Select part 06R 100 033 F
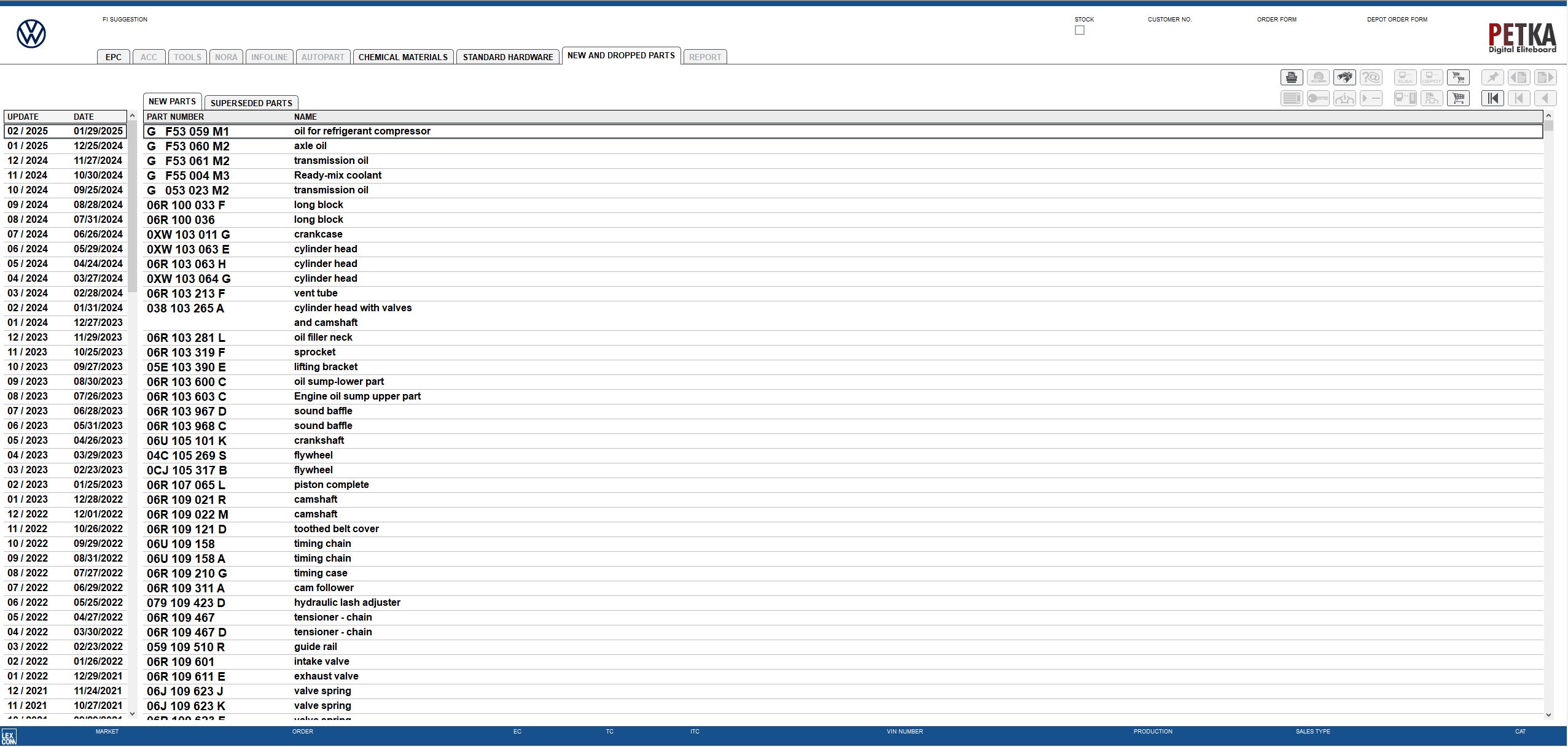Viewport: 1568px width, 747px height. click(843, 205)
